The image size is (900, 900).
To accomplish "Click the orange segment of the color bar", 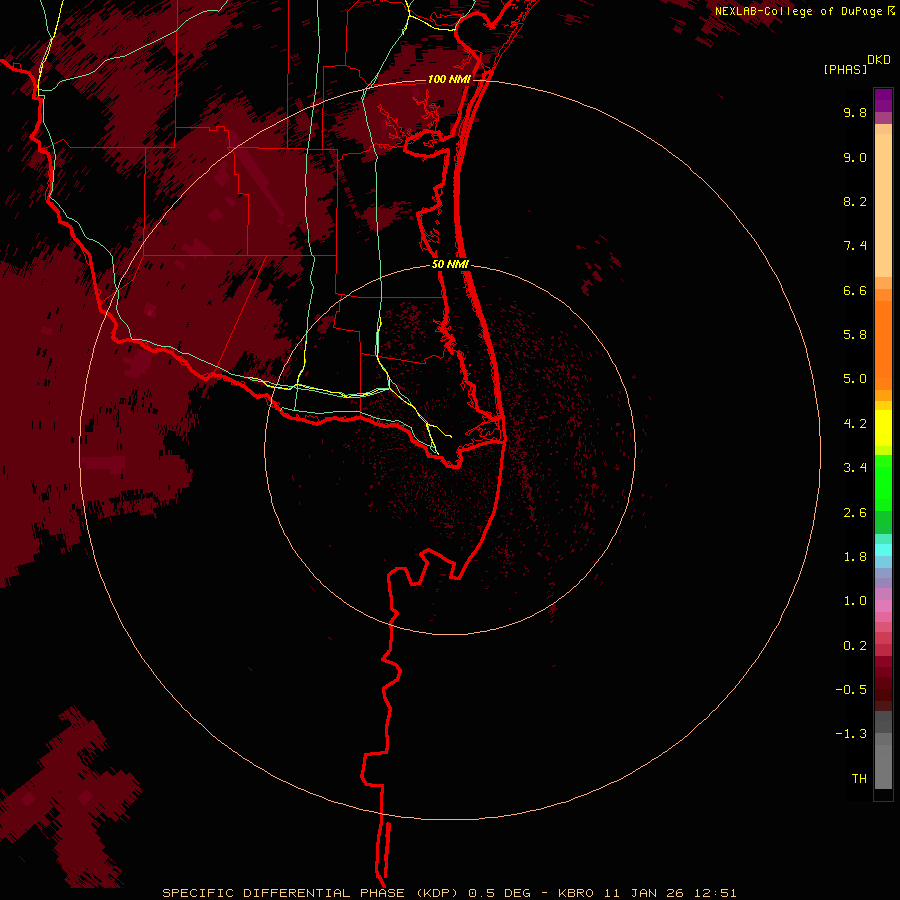I will [883, 346].
